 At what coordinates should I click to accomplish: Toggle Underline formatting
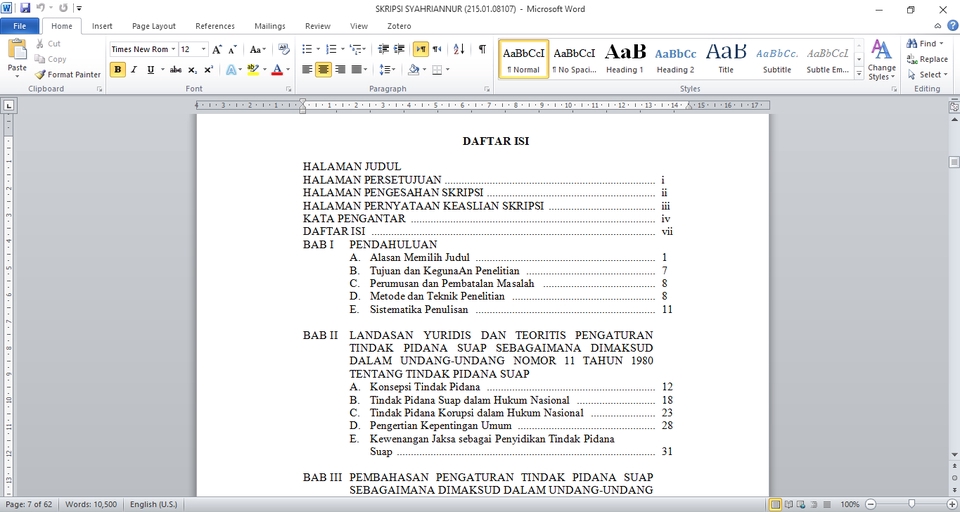[x=150, y=70]
